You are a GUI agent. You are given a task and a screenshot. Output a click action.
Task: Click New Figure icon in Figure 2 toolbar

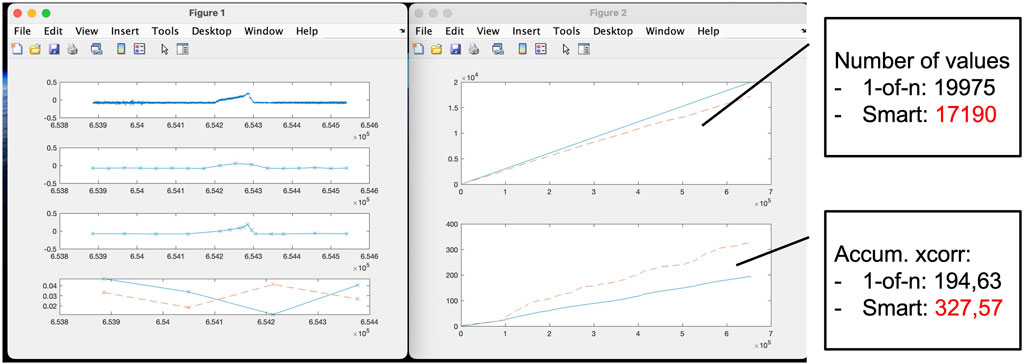[419, 49]
